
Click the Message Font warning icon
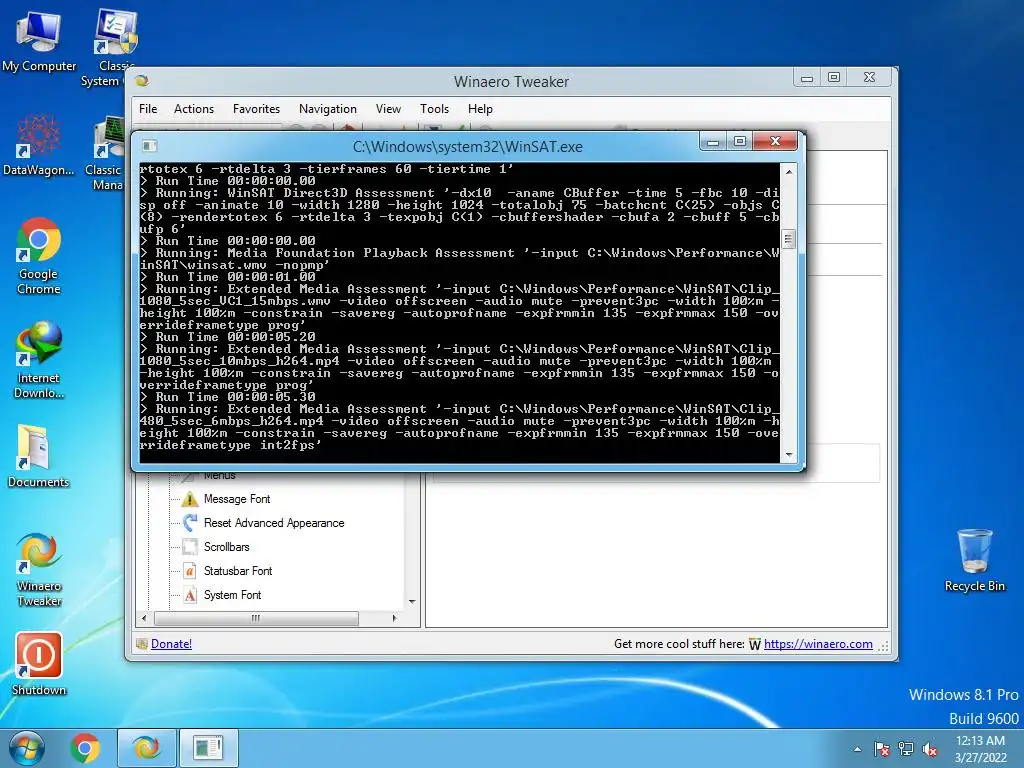pos(190,499)
